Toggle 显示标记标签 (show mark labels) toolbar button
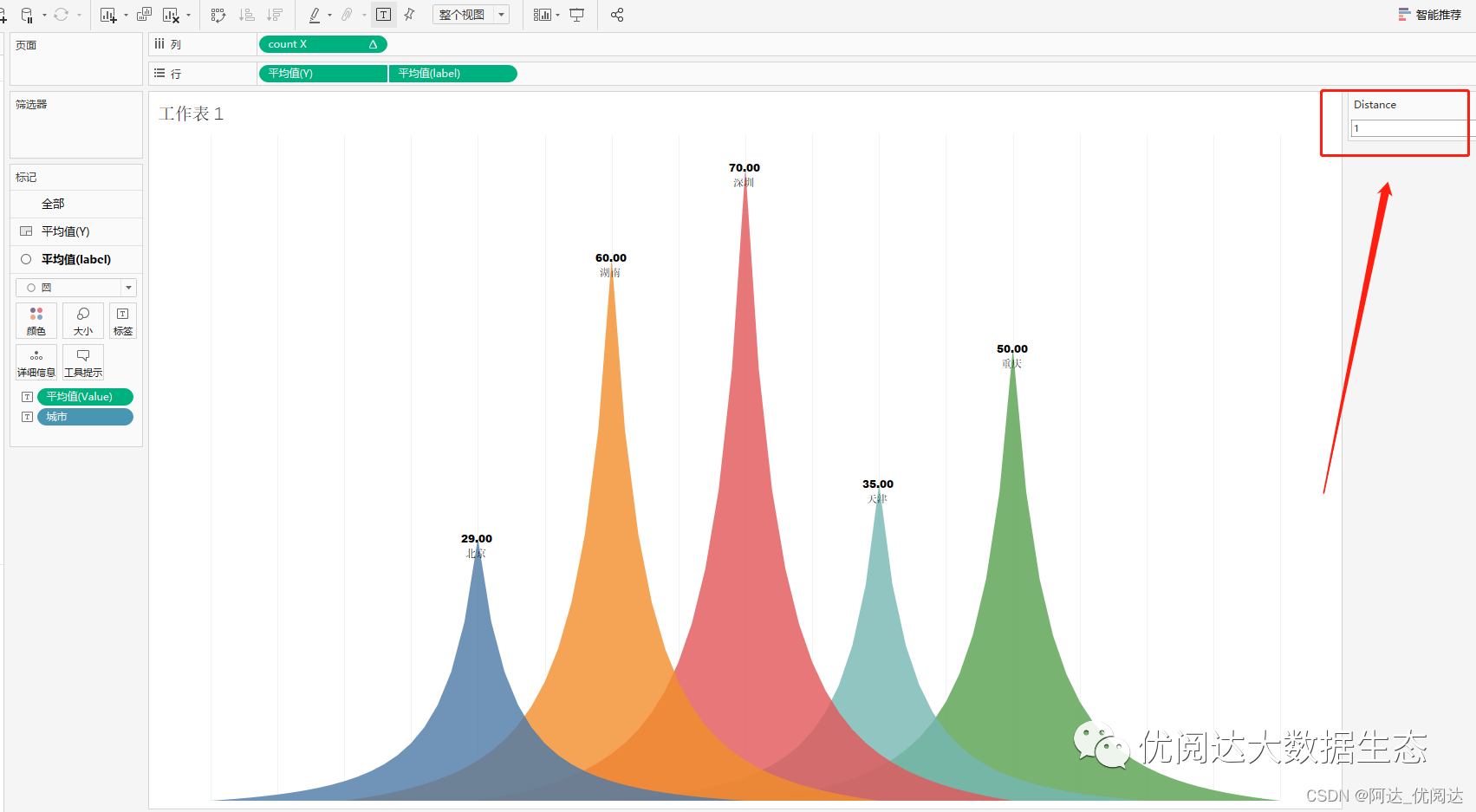The height and width of the screenshot is (812, 1476). pyautogui.click(x=384, y=15)
